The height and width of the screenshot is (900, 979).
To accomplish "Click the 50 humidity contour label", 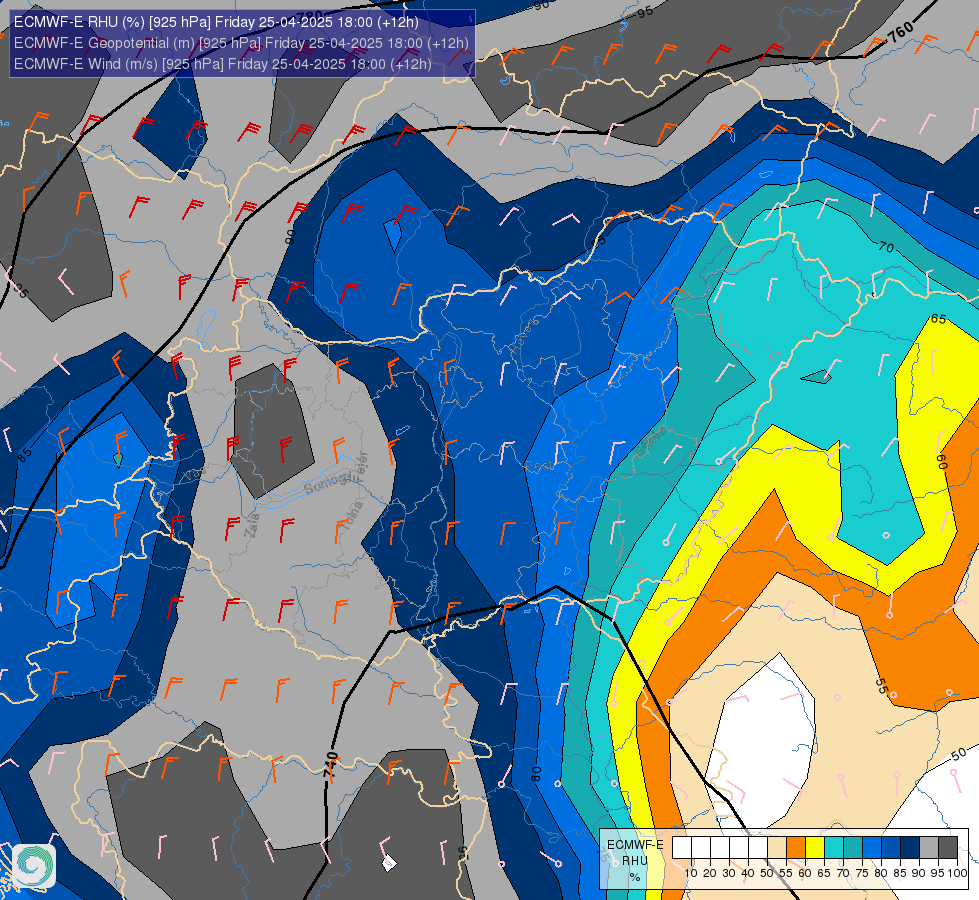I will pyautogui.click(x=958, y=754).
